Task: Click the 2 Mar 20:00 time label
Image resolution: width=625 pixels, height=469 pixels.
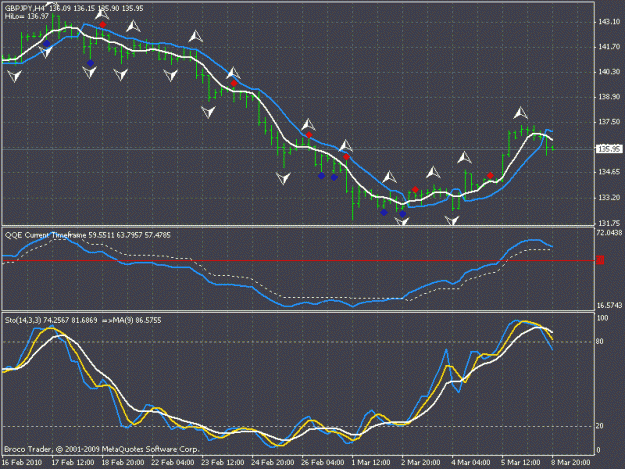Action: tap(421, 462)
